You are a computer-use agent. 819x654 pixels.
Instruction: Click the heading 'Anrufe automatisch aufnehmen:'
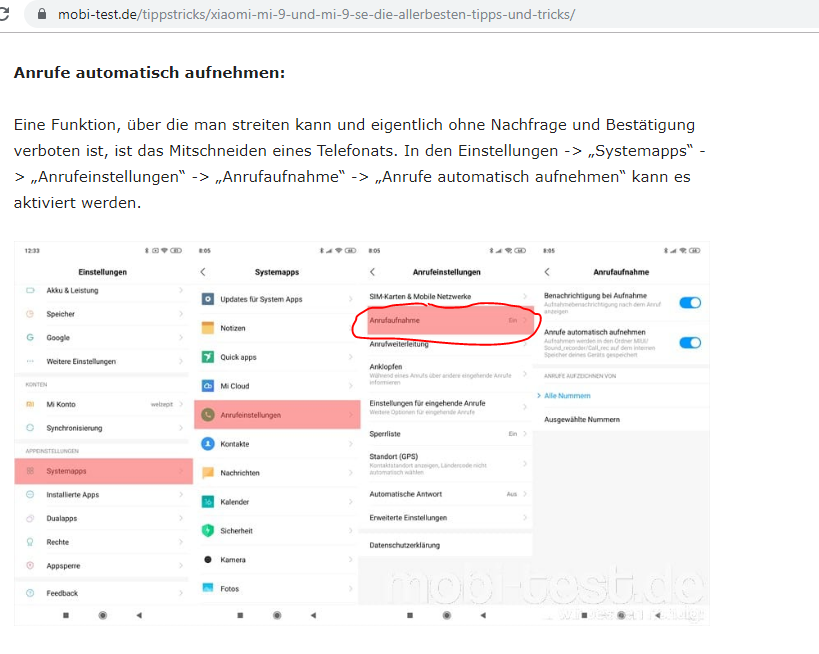pos(149,73)
